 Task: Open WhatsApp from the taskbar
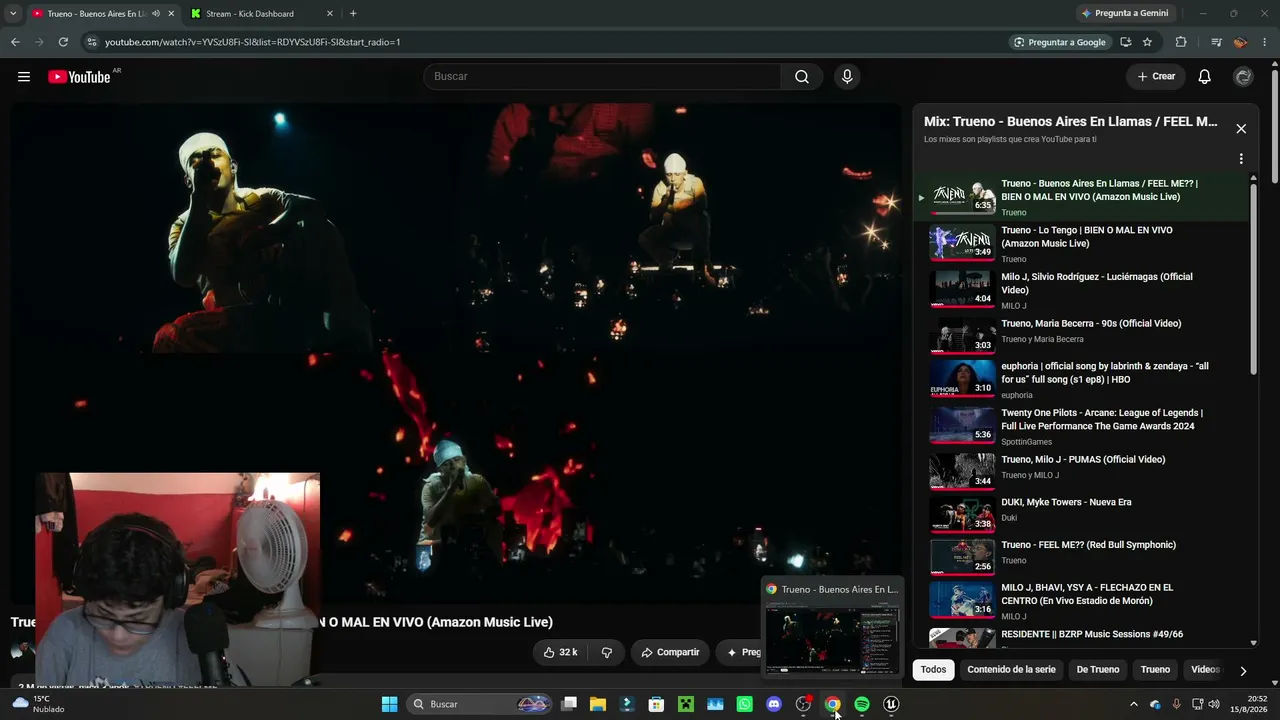pyautogui.click(x=745, y=705)
